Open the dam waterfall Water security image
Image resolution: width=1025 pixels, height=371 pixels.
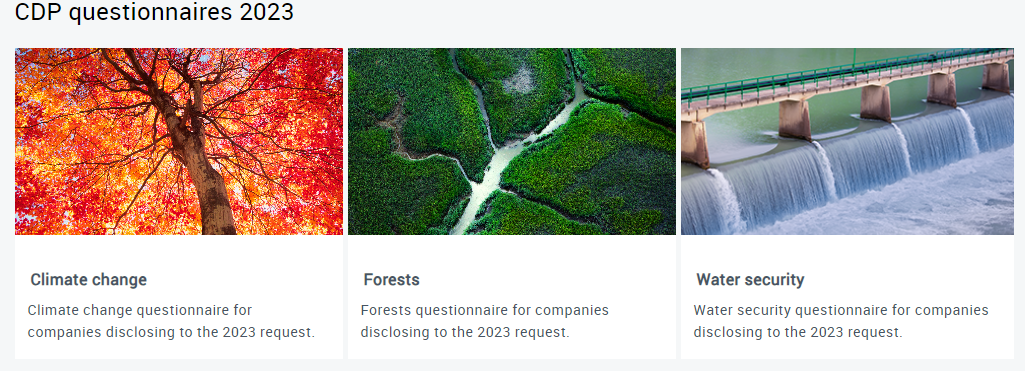click(847, 141)
